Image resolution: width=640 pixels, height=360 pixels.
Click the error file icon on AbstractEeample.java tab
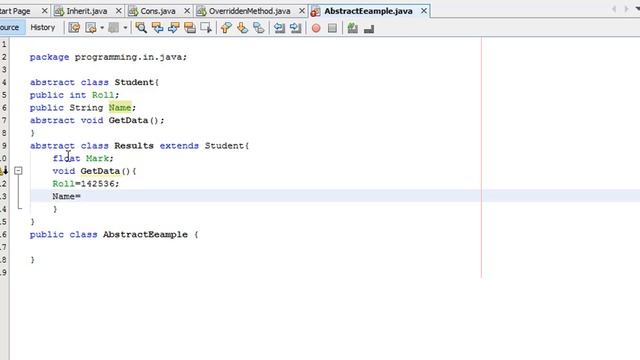[x=316, y=11]
